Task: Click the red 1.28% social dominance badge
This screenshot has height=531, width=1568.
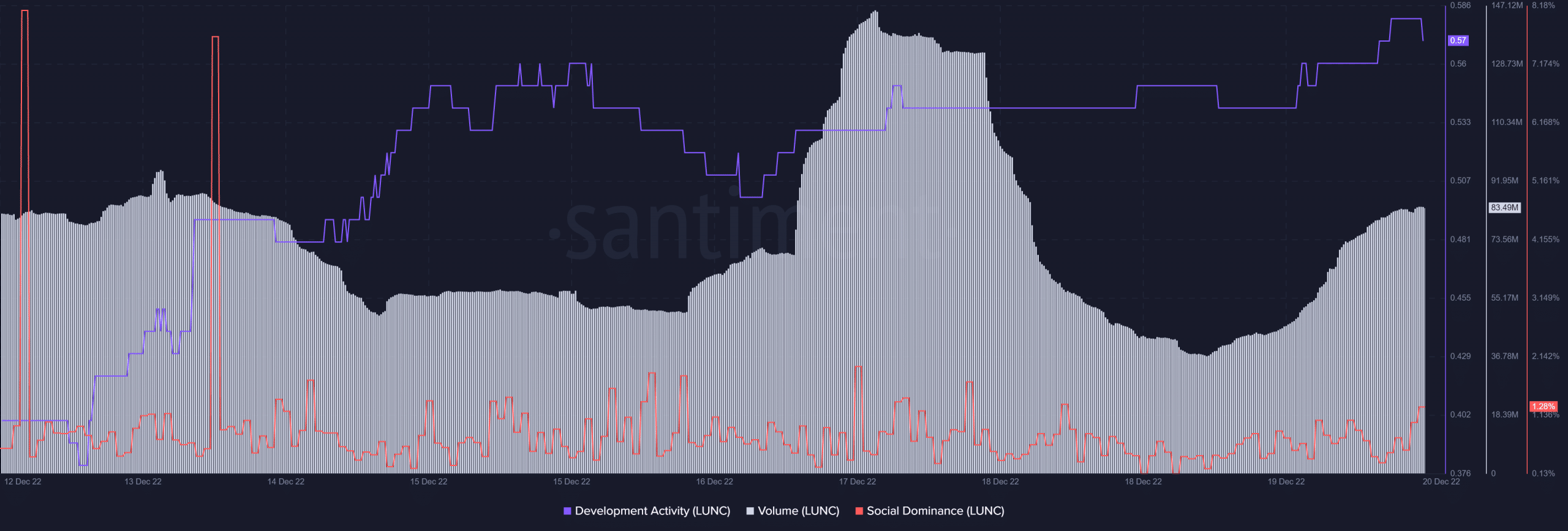Action: tap(1543, 407)
